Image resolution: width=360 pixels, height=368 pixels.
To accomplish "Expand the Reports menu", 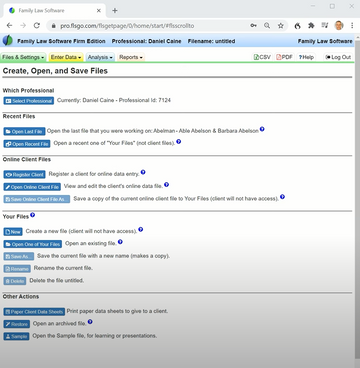I will click(x=131, y=57).
